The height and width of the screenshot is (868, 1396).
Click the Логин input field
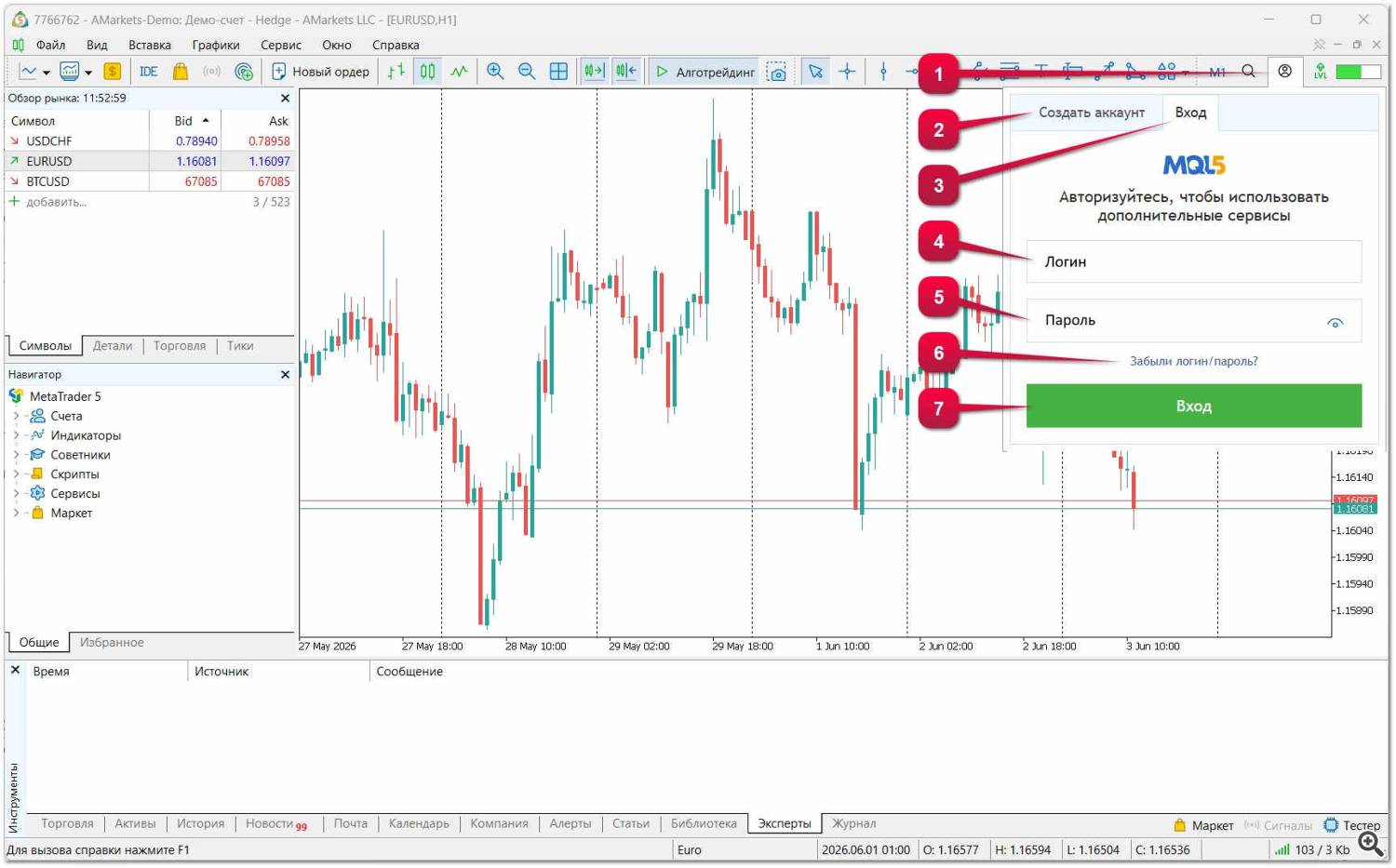click(x=1194, y=261)
